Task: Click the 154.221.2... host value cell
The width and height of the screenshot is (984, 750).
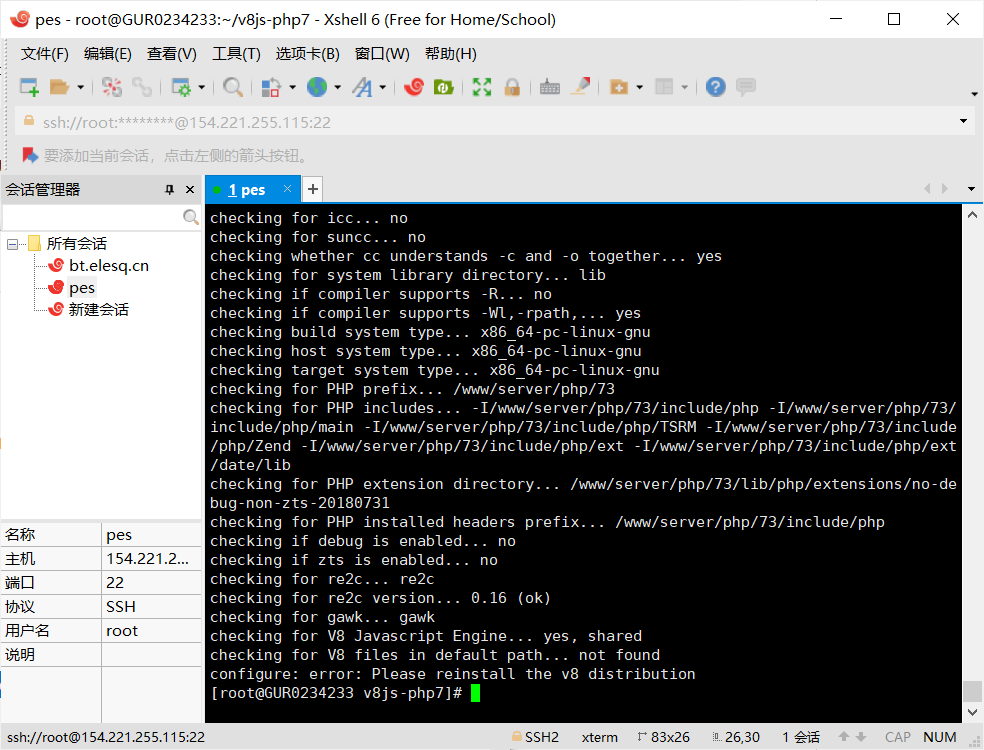Action: 151,559
